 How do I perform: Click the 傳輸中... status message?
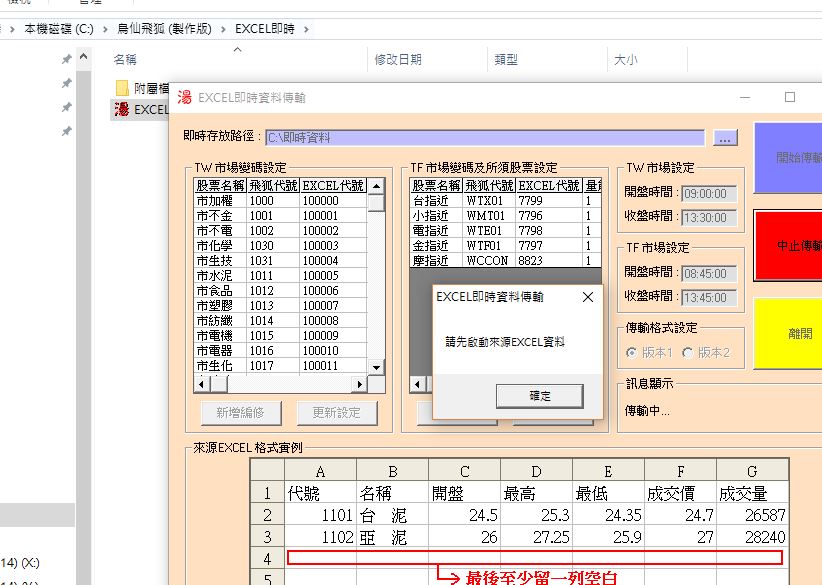647,411
